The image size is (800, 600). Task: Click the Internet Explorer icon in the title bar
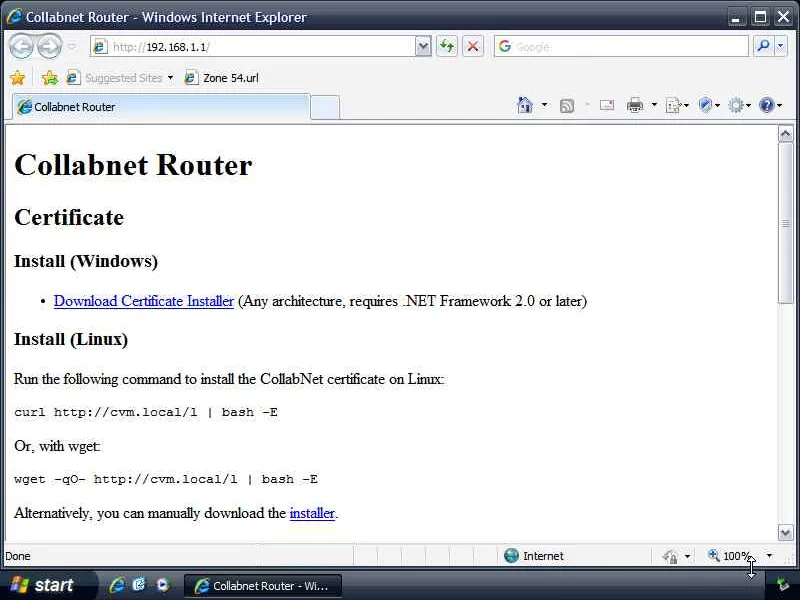pos(14,17)
